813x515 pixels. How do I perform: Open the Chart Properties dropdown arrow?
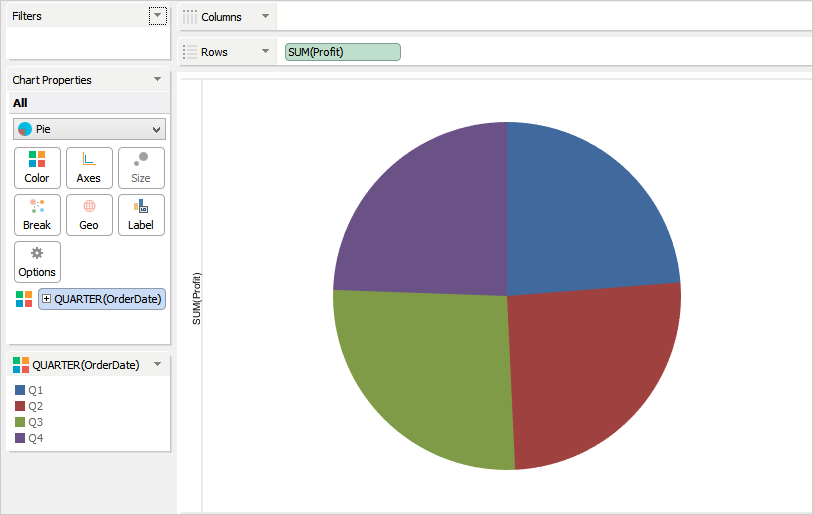point(158,79)
